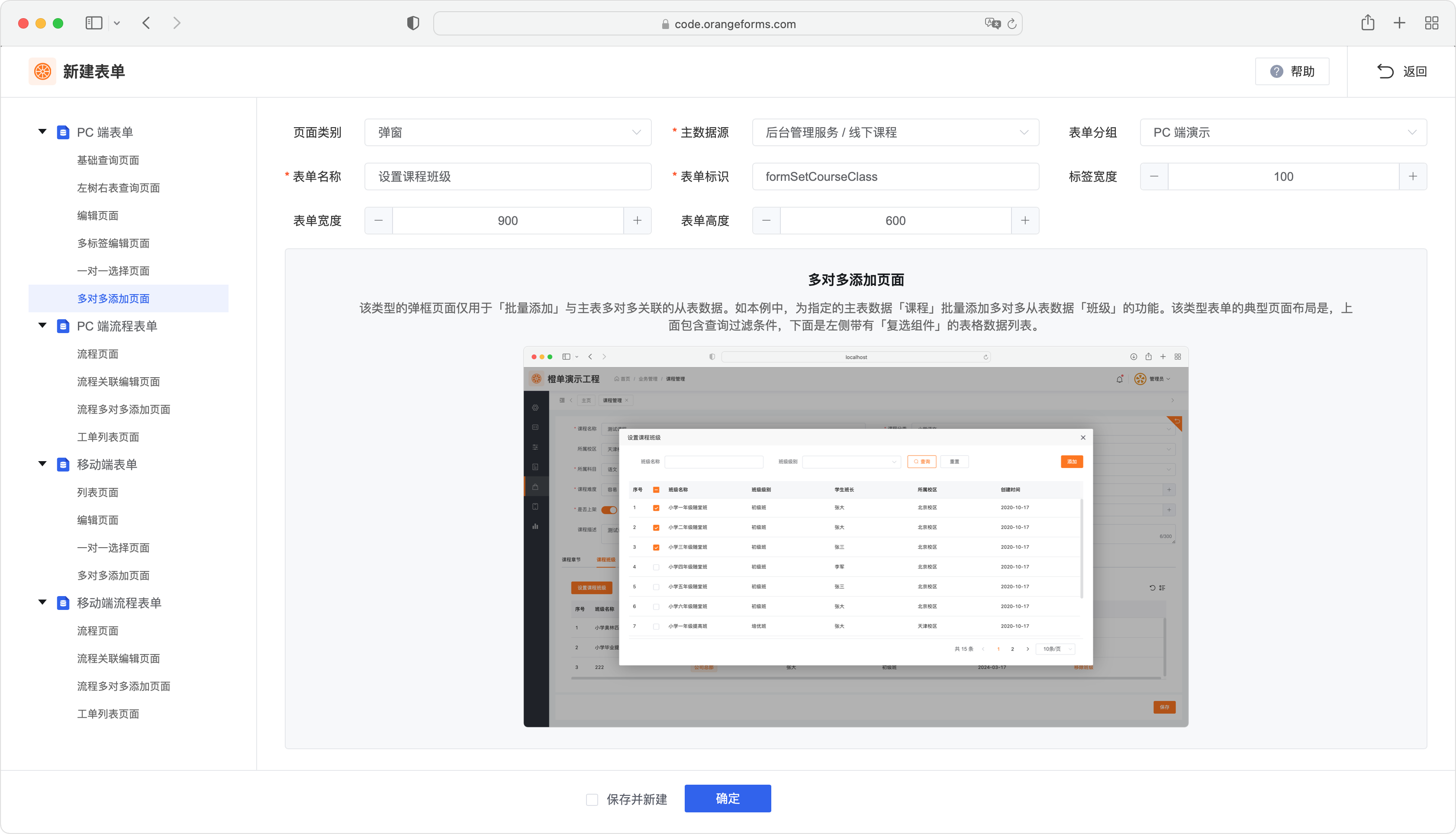Click the PC 端流程表单 document icon
Image resolution: width=1456 pixels, height=834 pixels.
(x=63, y=326)
